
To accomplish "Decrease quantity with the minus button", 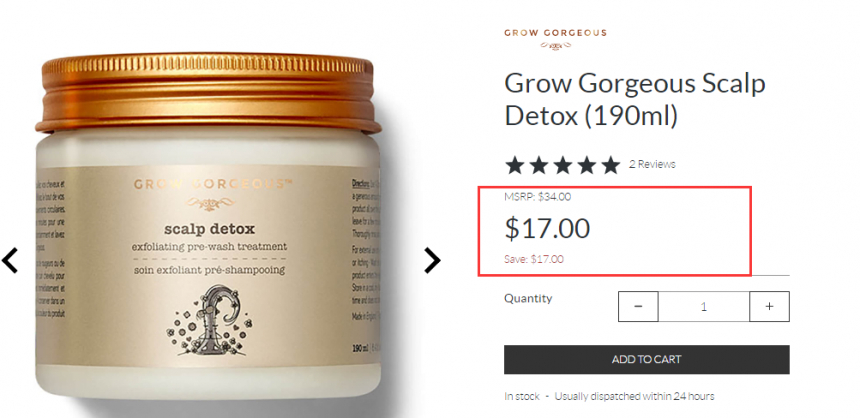I will pos(638,306).
